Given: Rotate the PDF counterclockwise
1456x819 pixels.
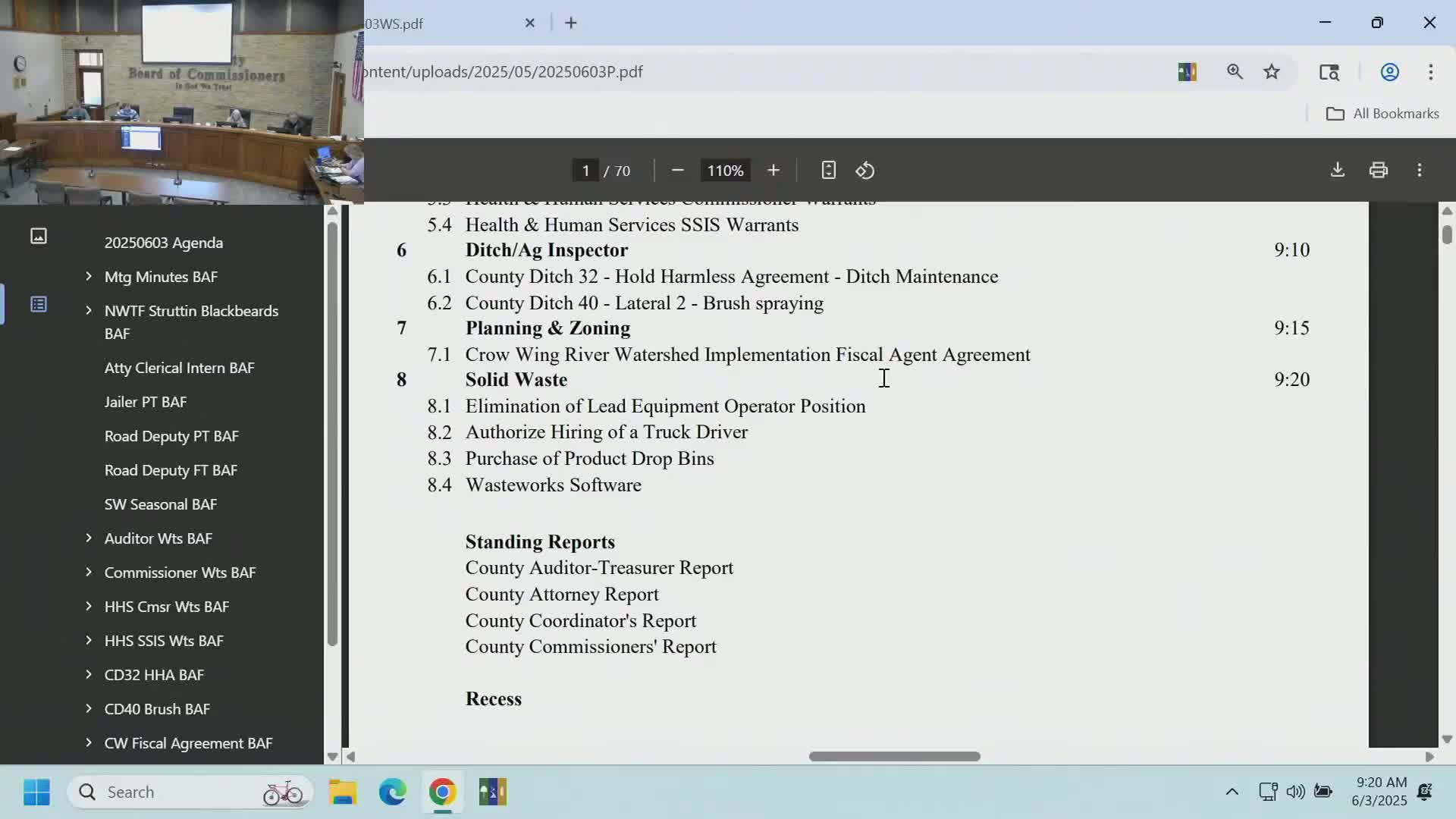Looking at the screenshot, I should coord(865,171).
